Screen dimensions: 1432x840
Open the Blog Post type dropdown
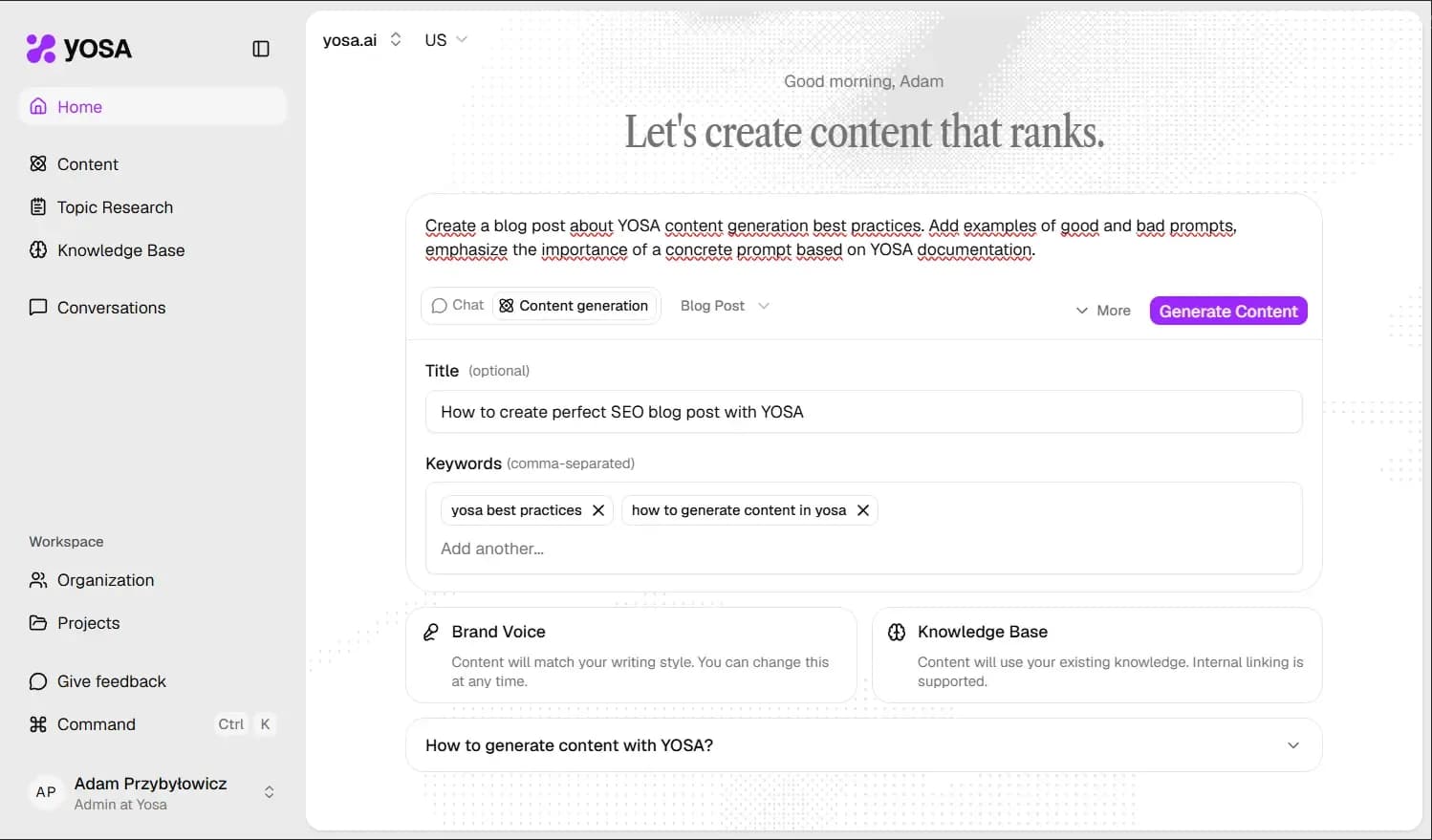[x=725, y=306]
